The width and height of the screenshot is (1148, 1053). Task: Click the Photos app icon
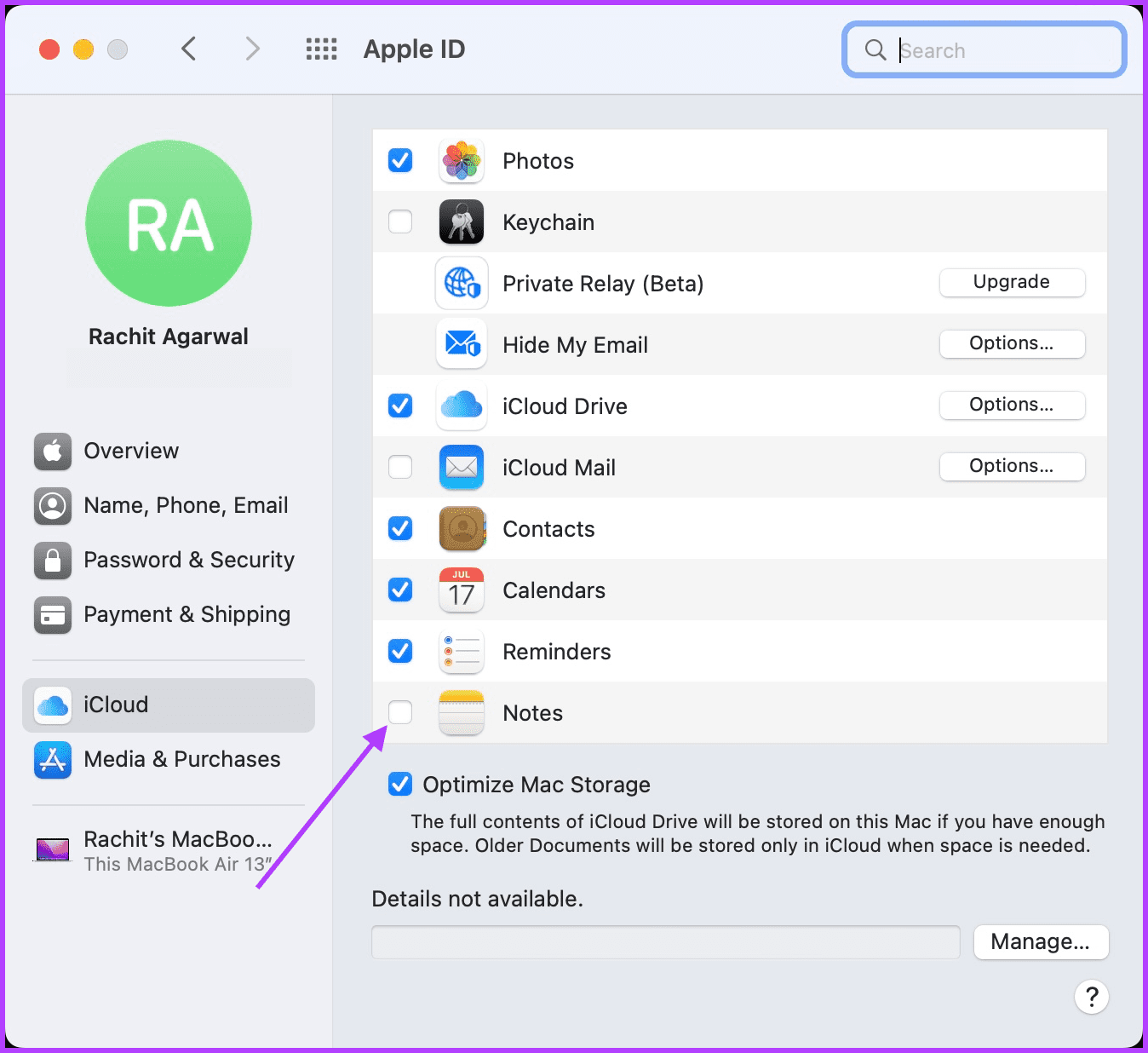click(x=462, y=160)
